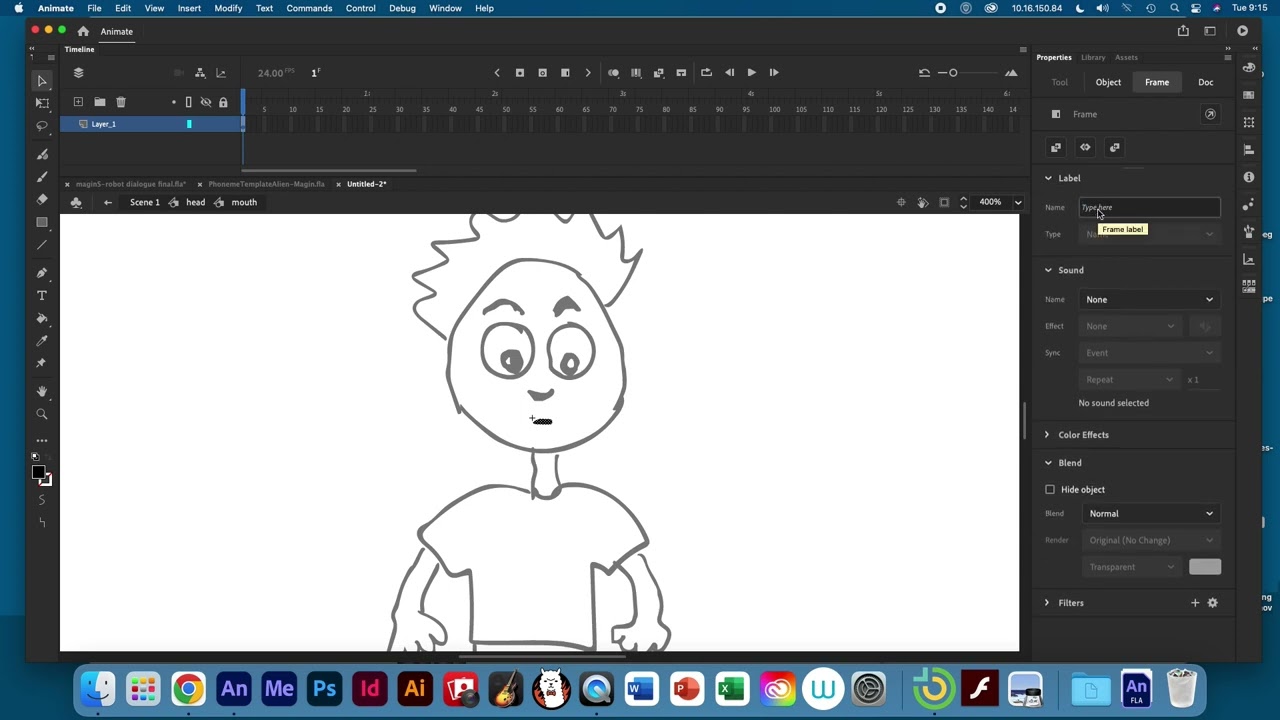
Task: Delete layer with the trash icon
Action: [x=121, y=102]
